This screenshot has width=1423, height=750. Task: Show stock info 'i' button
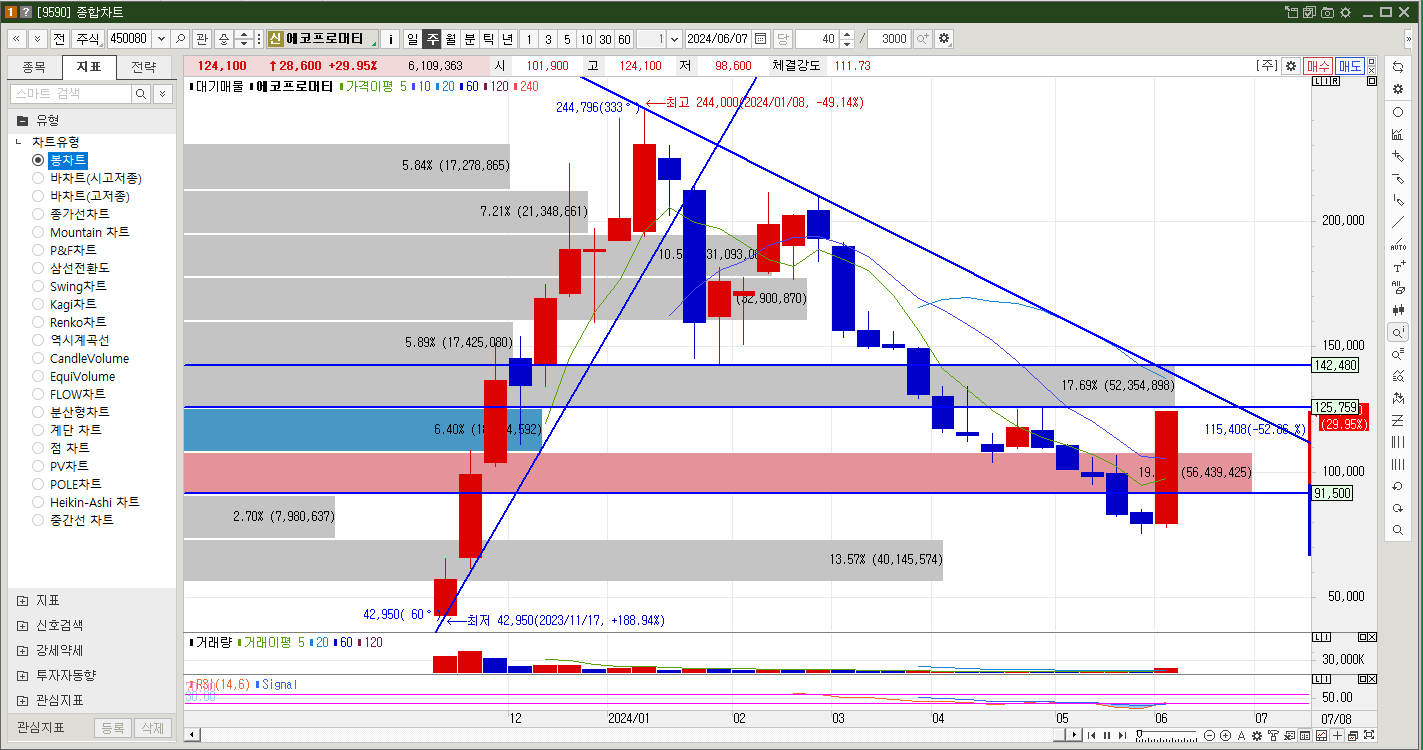tap(391, 39)
